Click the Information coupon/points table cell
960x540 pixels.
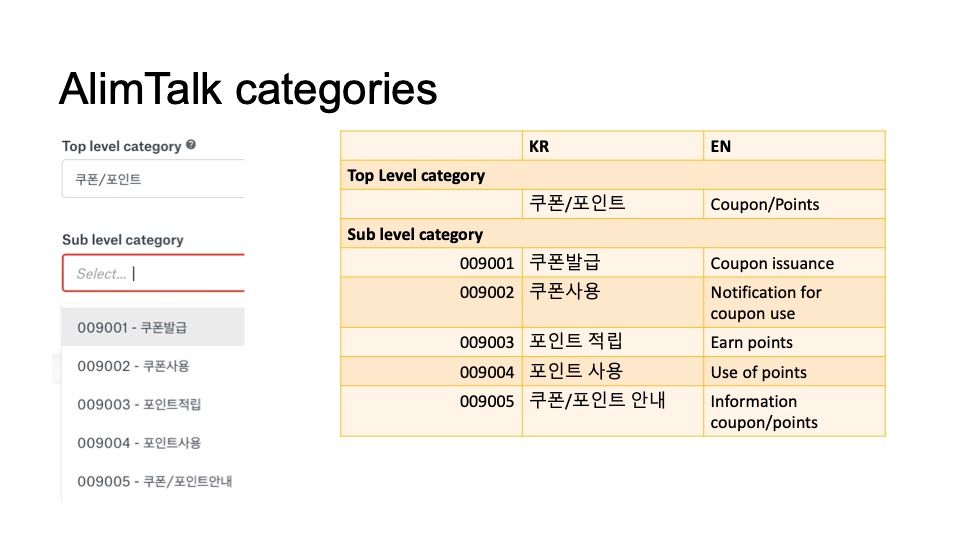coord(794,411)
